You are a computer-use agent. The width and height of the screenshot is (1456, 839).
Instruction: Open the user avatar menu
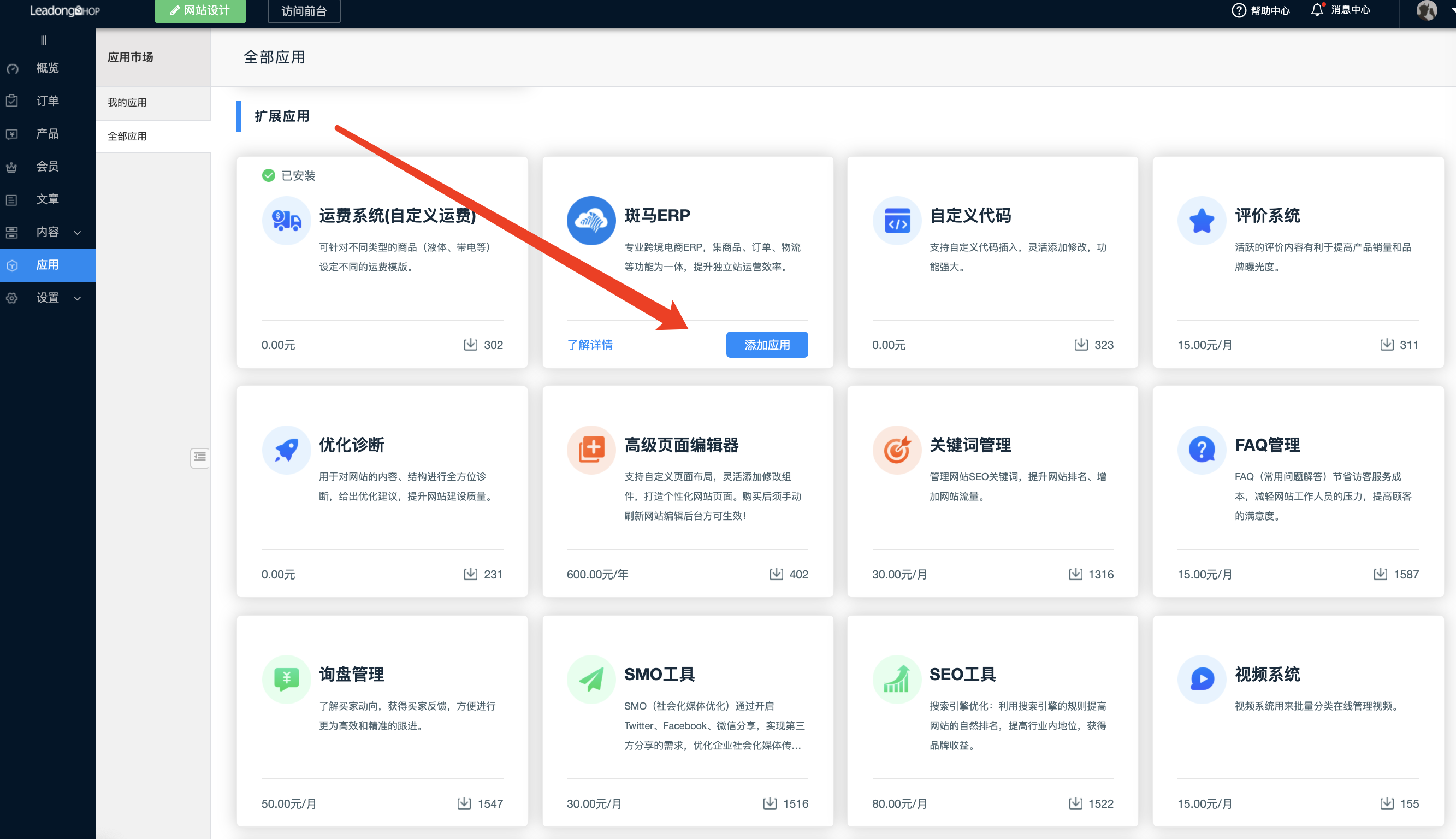pos(1427,11)
